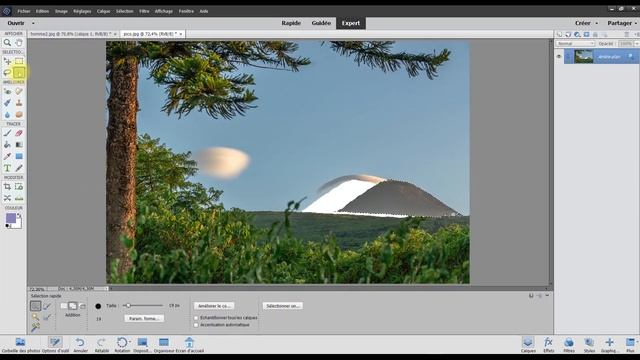Open Effets fx panel
The height and width of the screenshot is (360, 640).
click(x=549, y=345)
